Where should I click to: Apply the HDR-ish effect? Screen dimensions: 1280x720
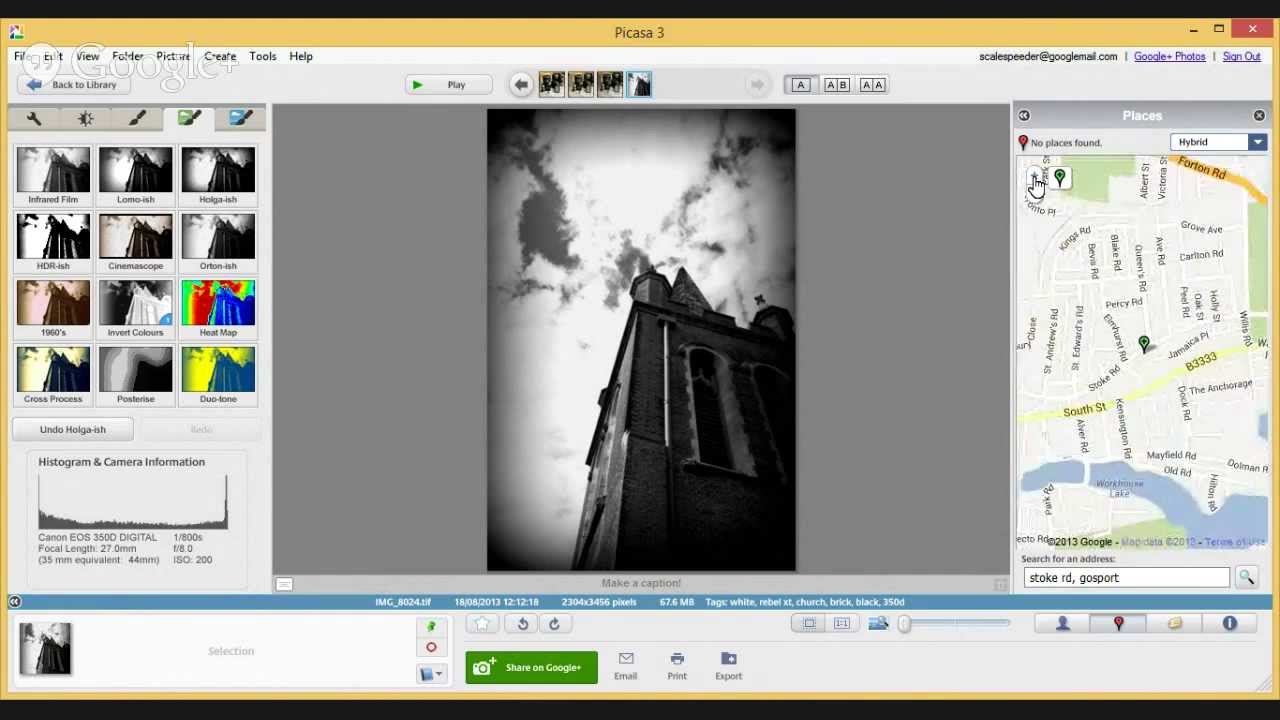tap(53, 242)
